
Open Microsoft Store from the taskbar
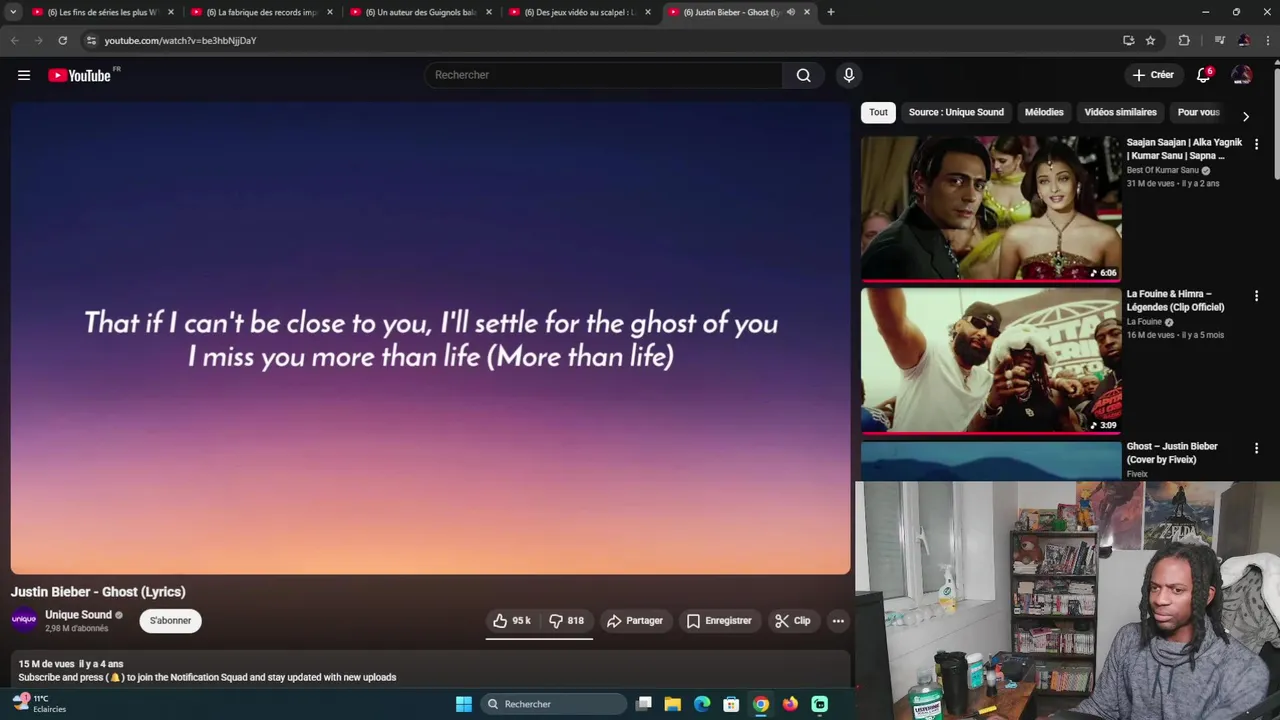[x=731, y=704]
